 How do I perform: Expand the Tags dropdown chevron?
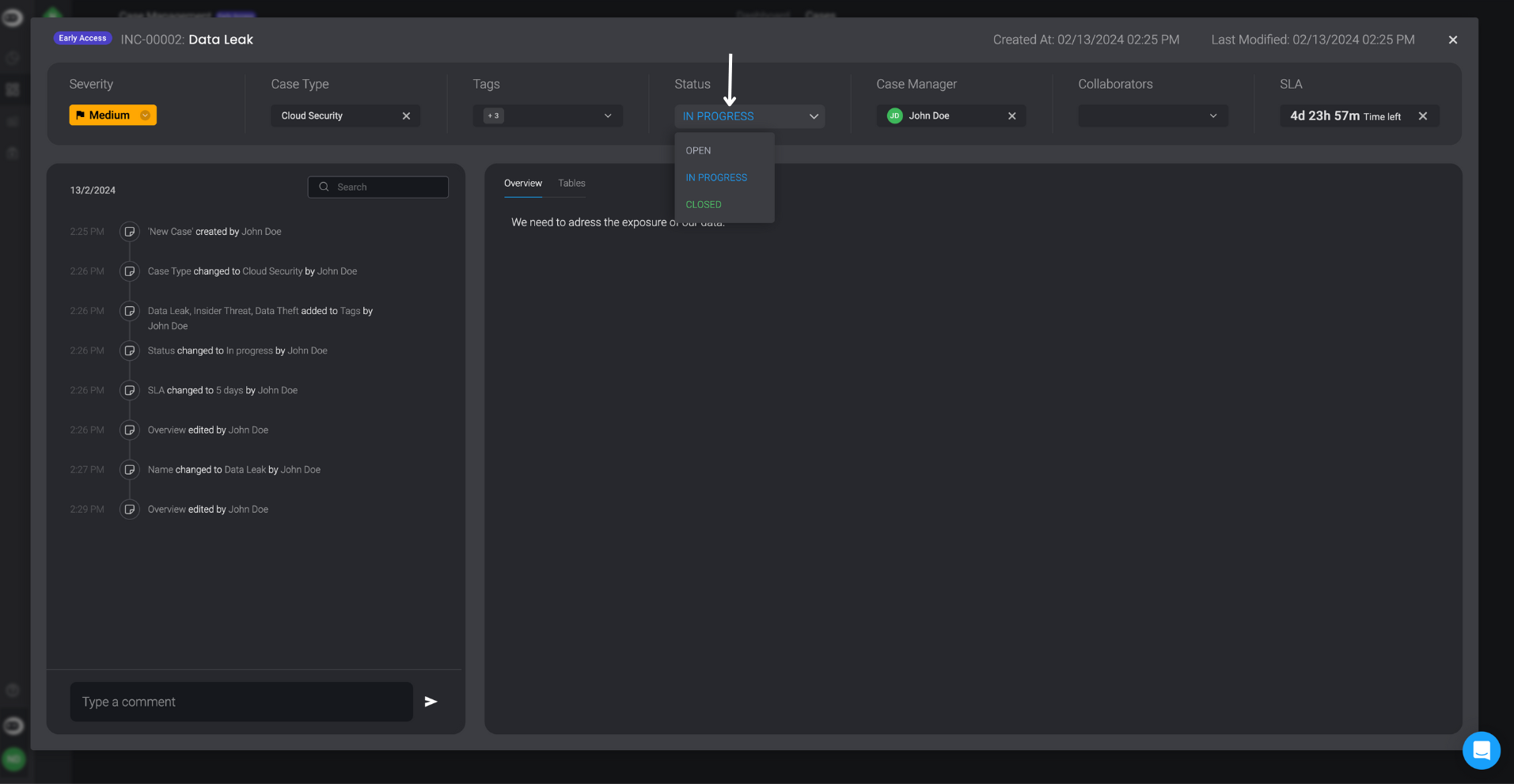pos(608,116)
